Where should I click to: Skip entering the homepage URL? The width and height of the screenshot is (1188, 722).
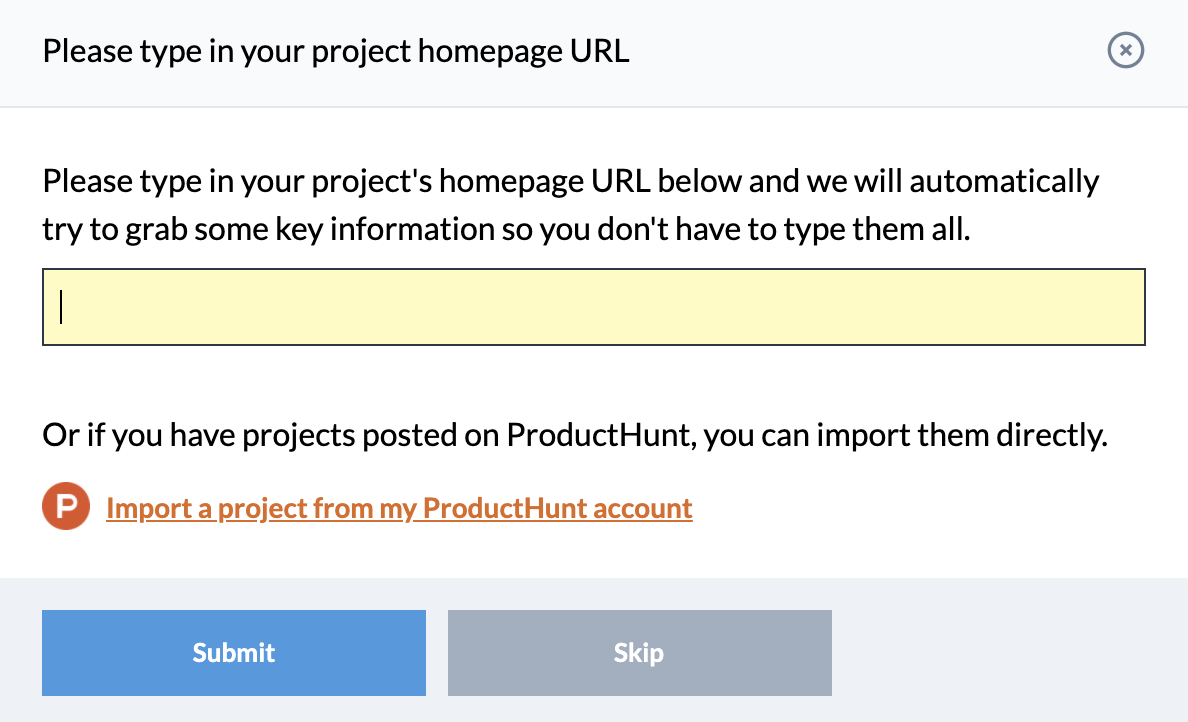coord(639,653)
